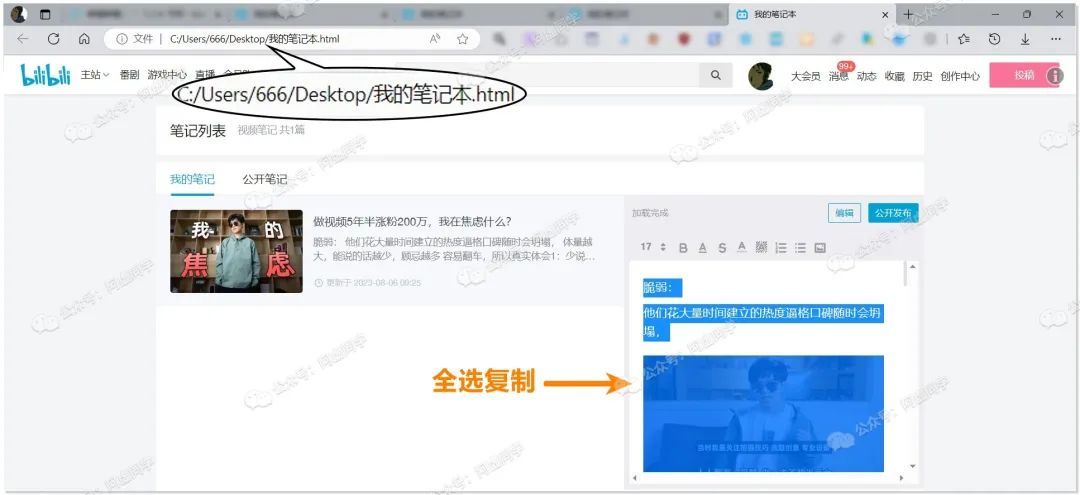1080x495 pixels.
Task: Switch to 公开笔记 tab
Action: [x=264, y=179]
